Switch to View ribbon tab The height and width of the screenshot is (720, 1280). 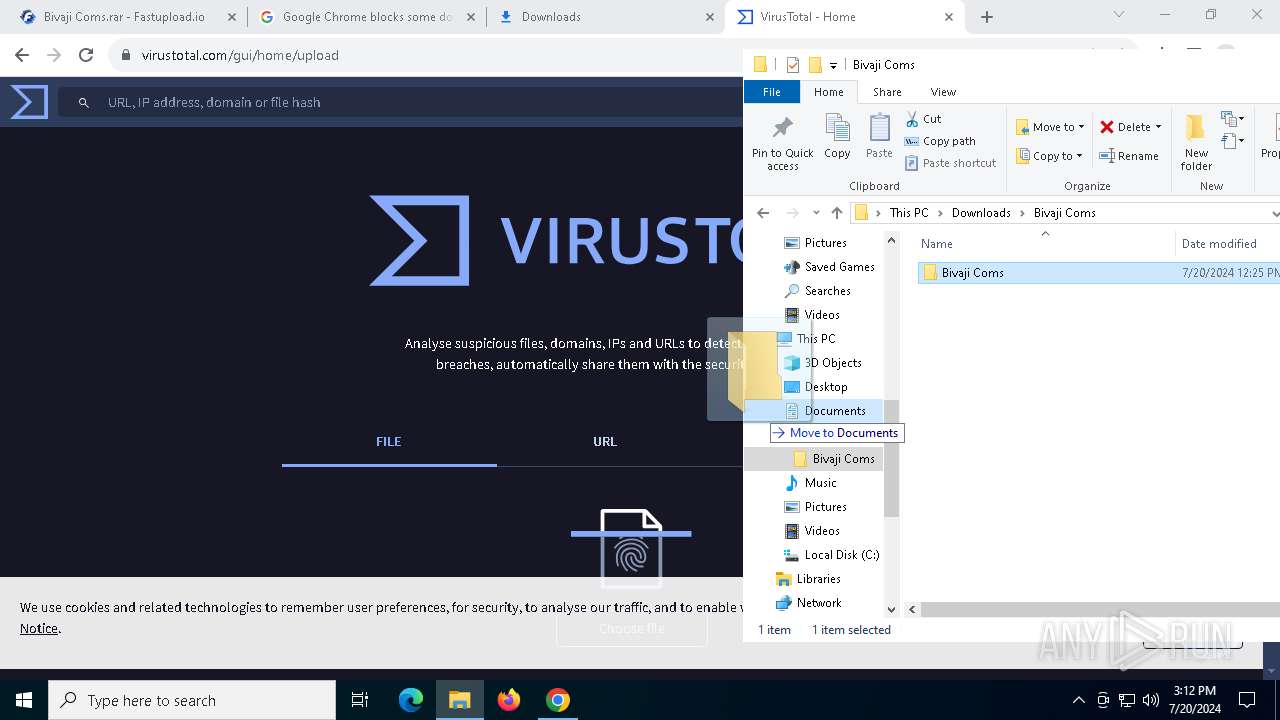(943, 92)
